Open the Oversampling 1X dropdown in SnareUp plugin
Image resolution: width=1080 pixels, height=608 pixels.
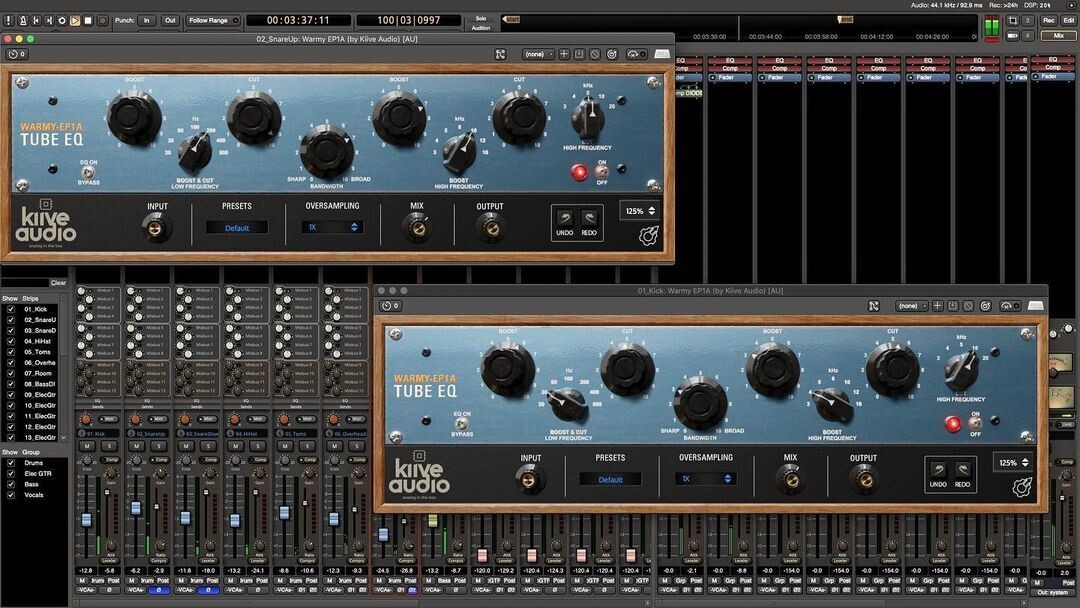coord(332,227)
